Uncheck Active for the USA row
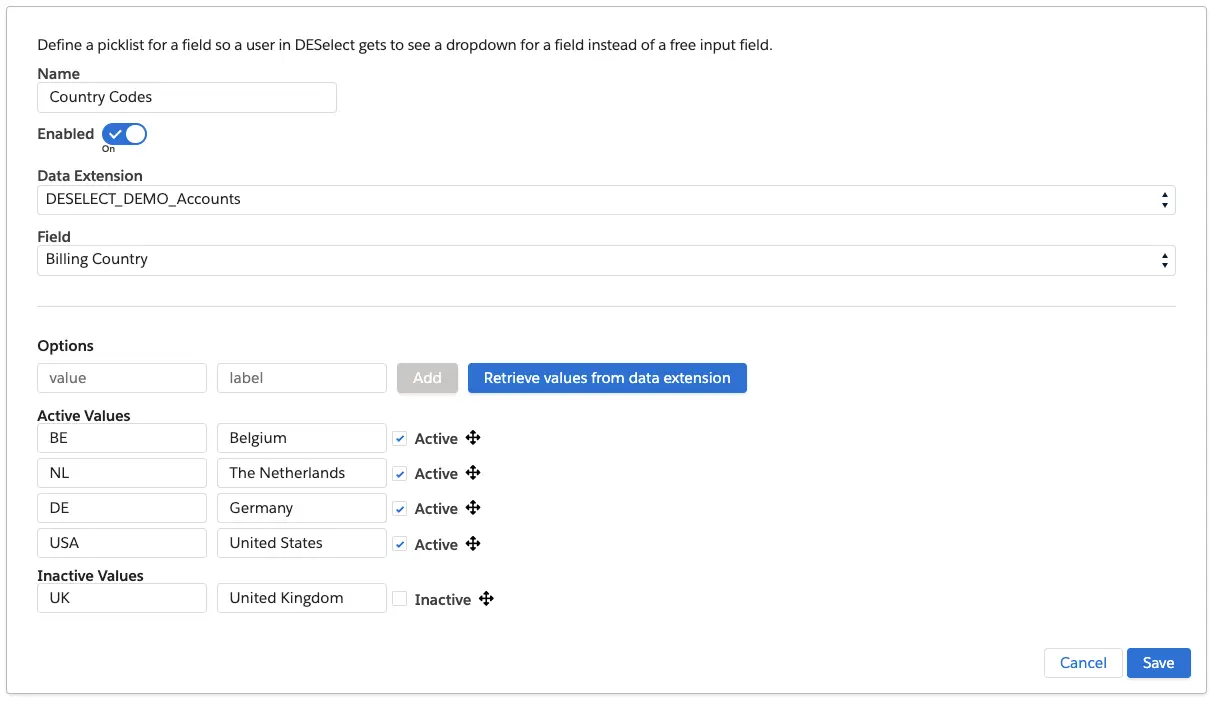The width and height of the screenshot is (1216, 702). click(x=400, y=545)
